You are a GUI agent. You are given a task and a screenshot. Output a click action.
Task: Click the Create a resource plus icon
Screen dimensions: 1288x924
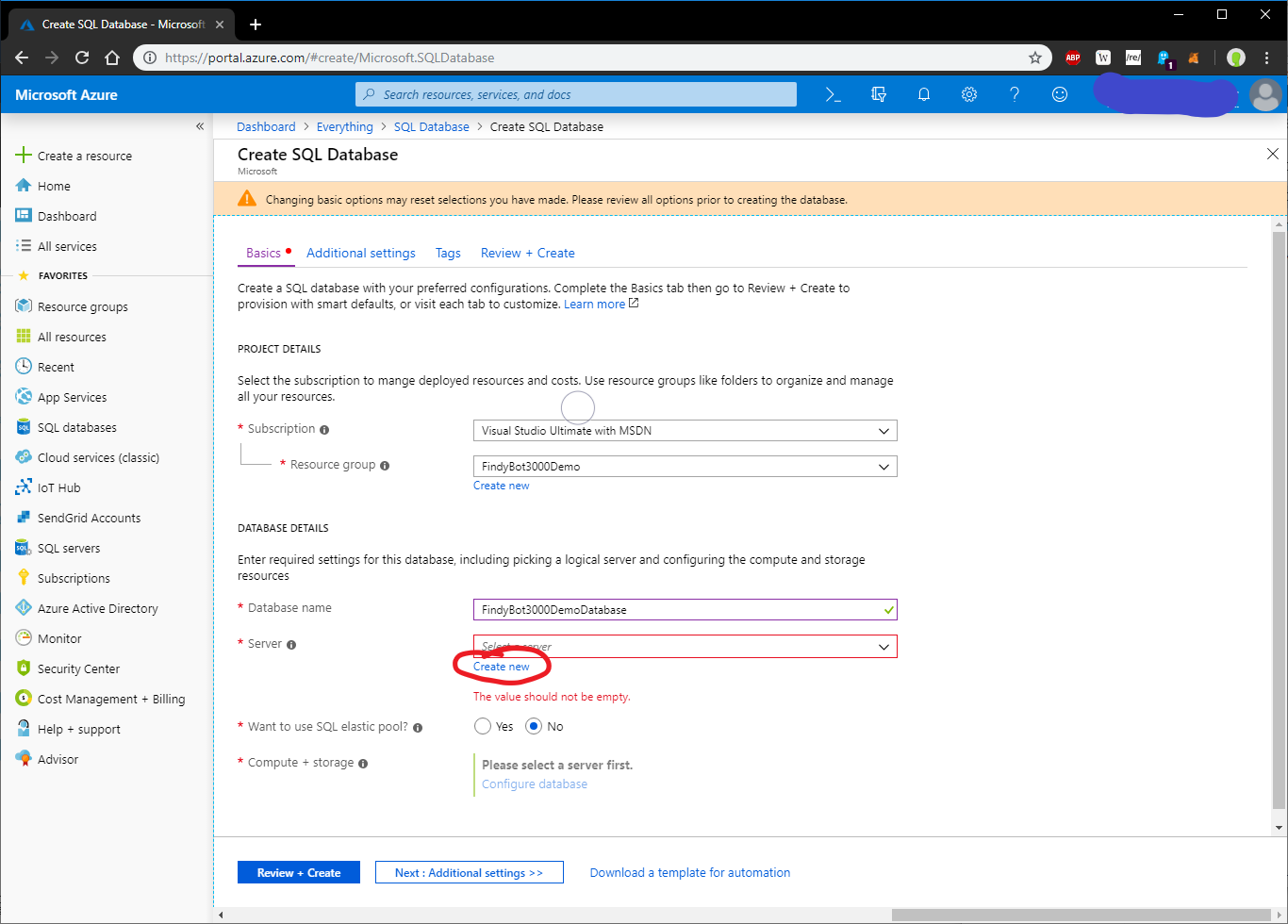[24, 155]
